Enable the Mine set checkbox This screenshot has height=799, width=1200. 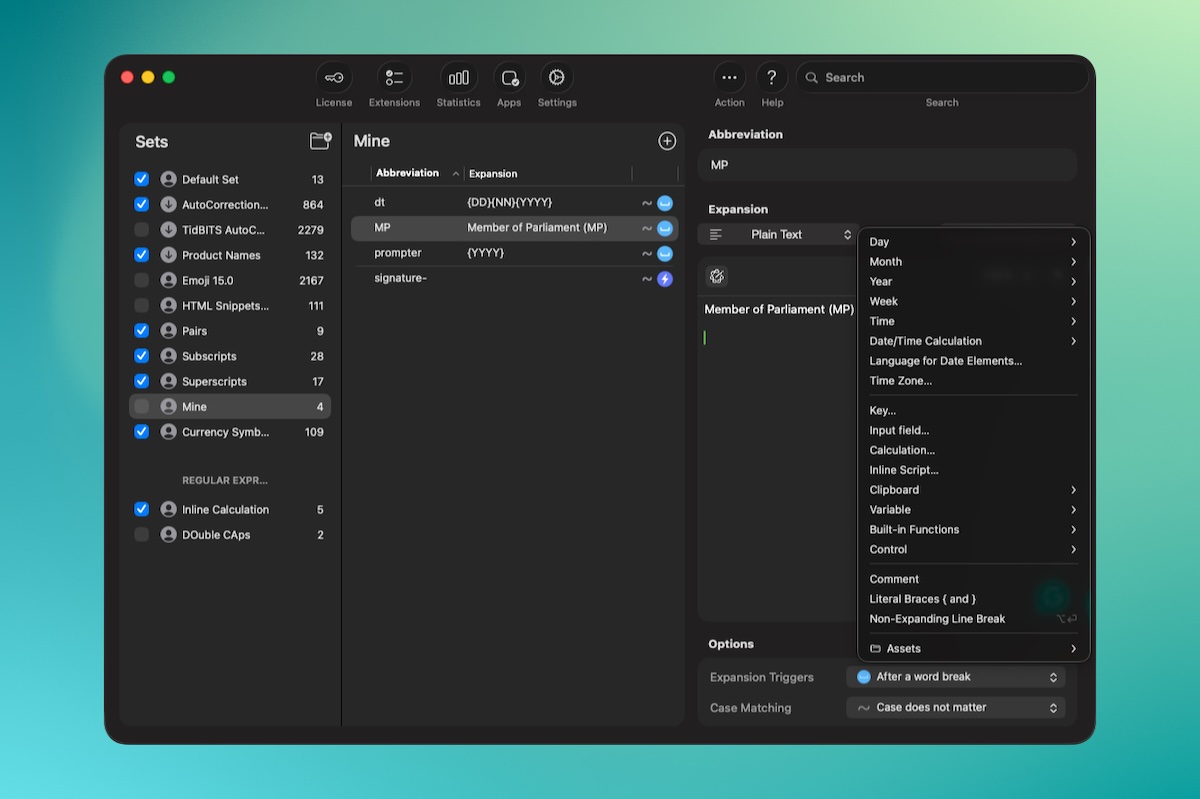(x=142, y=406)
